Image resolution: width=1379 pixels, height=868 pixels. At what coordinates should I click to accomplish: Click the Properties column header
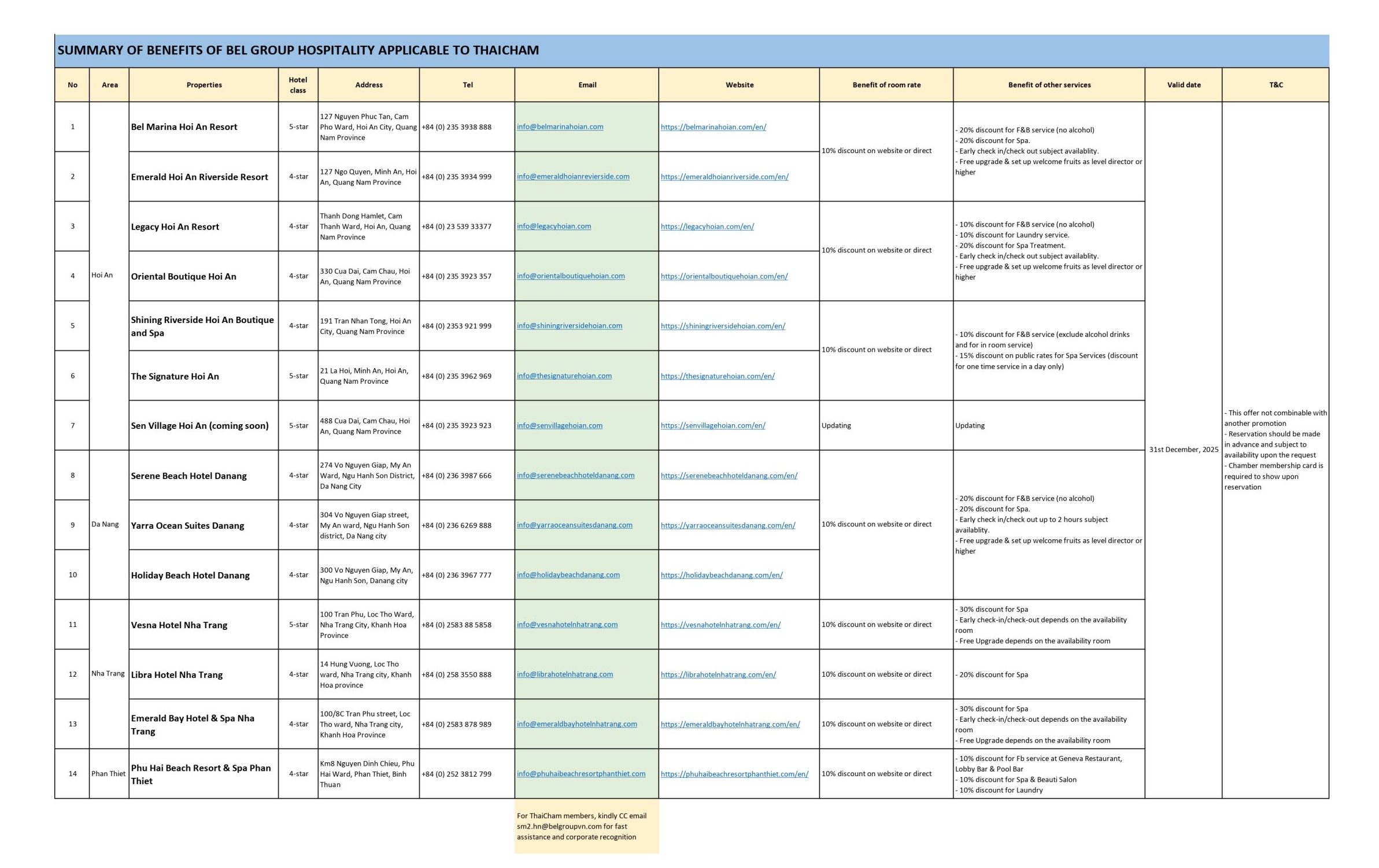204,85
